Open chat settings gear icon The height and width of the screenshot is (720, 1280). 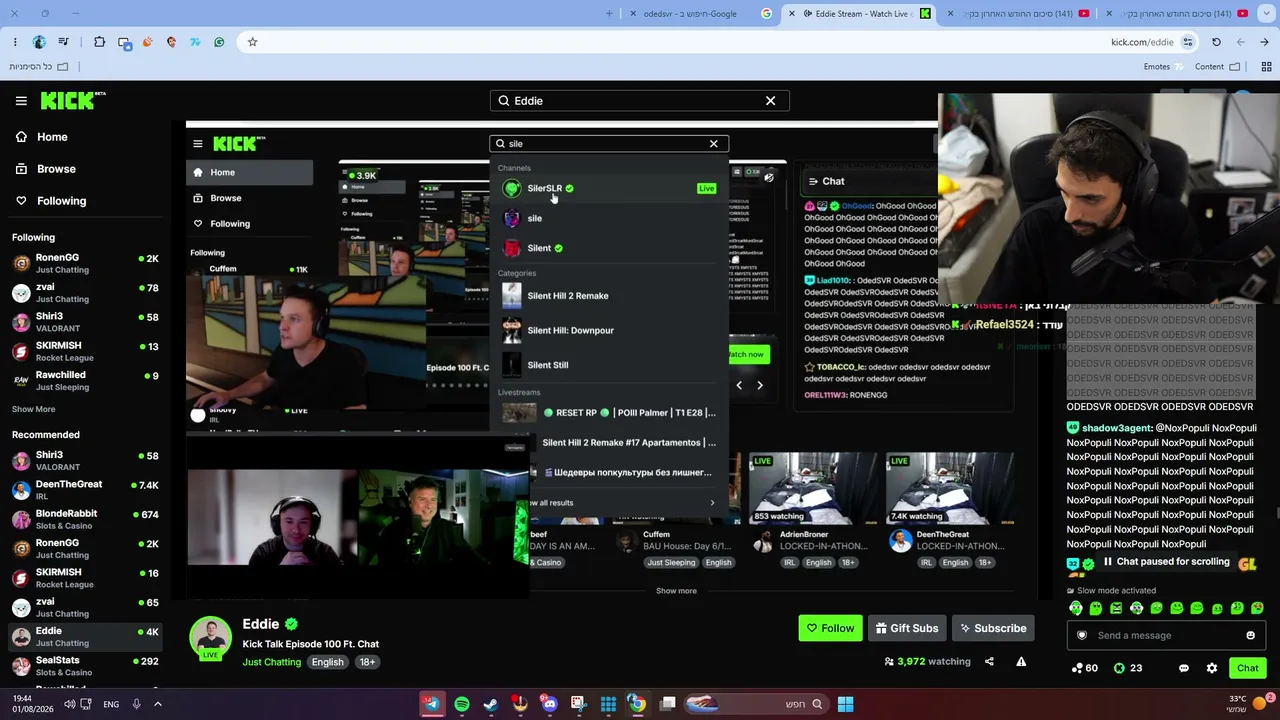[1212, 668]
